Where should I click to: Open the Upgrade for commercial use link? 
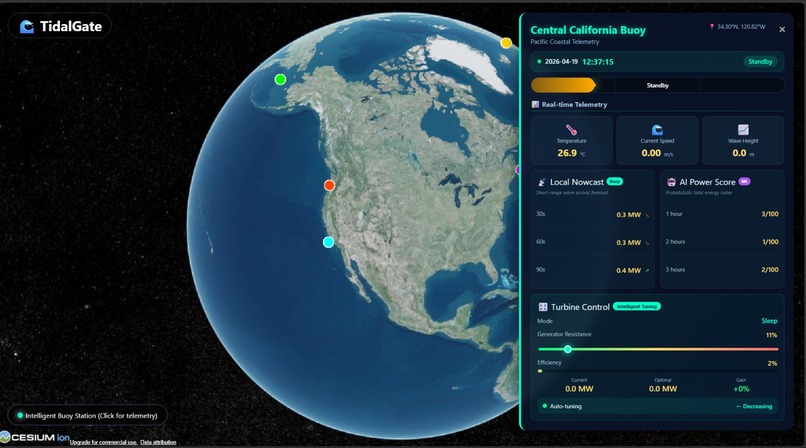click(x=103, y=442)
